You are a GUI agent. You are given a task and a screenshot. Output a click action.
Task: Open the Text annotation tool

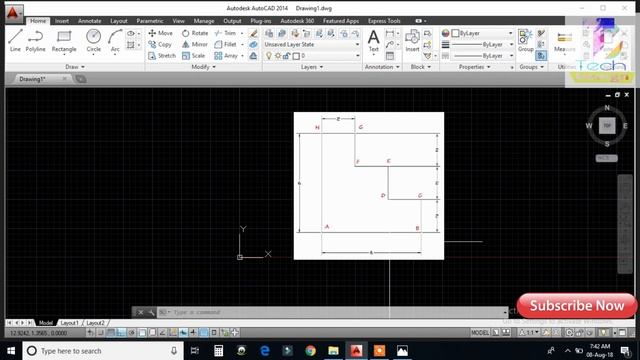click(x=373, y=41)
